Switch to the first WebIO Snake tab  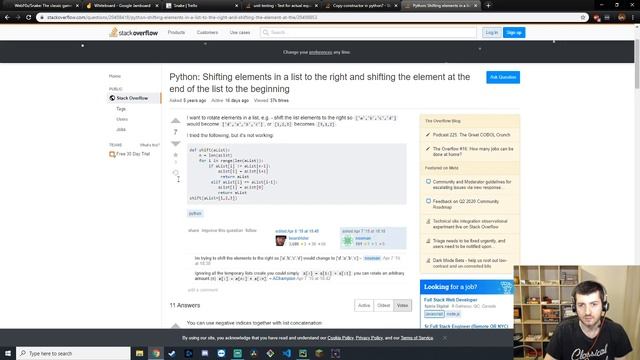(41, 6)
